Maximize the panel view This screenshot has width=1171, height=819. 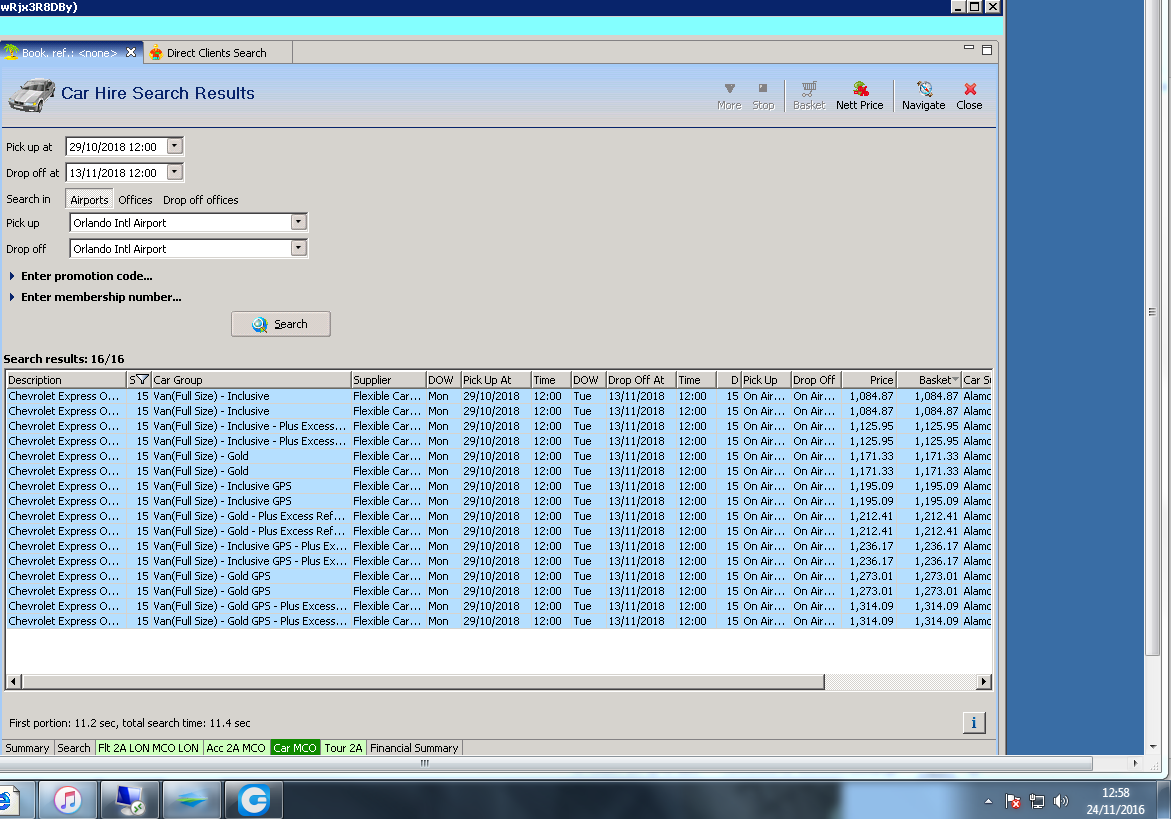[x=987, y=49]
